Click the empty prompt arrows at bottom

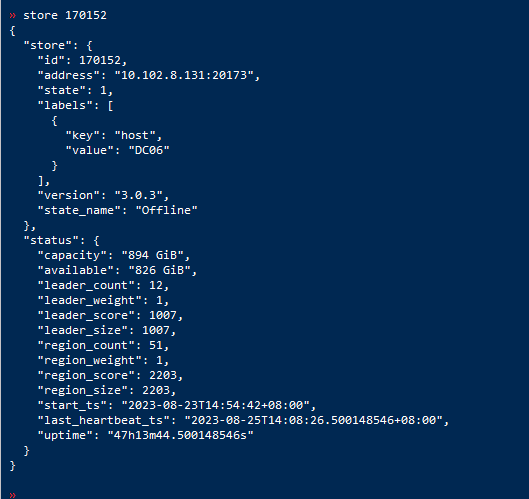[13, 495]
